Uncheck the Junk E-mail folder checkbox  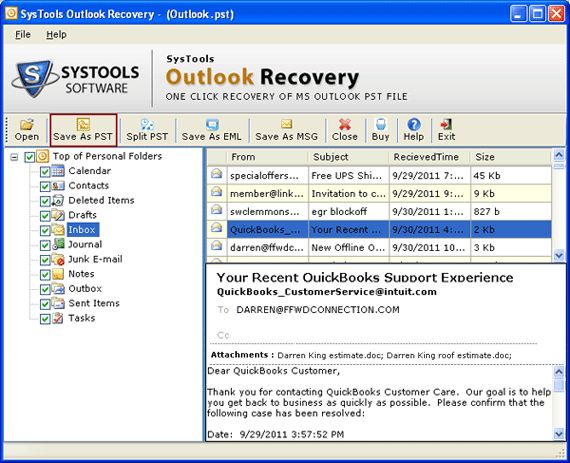(45, 260)
